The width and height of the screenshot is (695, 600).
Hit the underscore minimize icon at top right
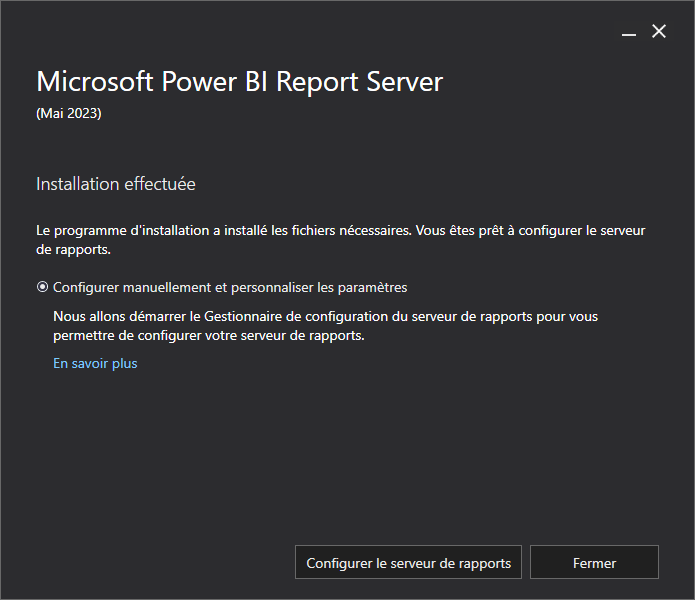pyautogui.click(x=629, y=32)
